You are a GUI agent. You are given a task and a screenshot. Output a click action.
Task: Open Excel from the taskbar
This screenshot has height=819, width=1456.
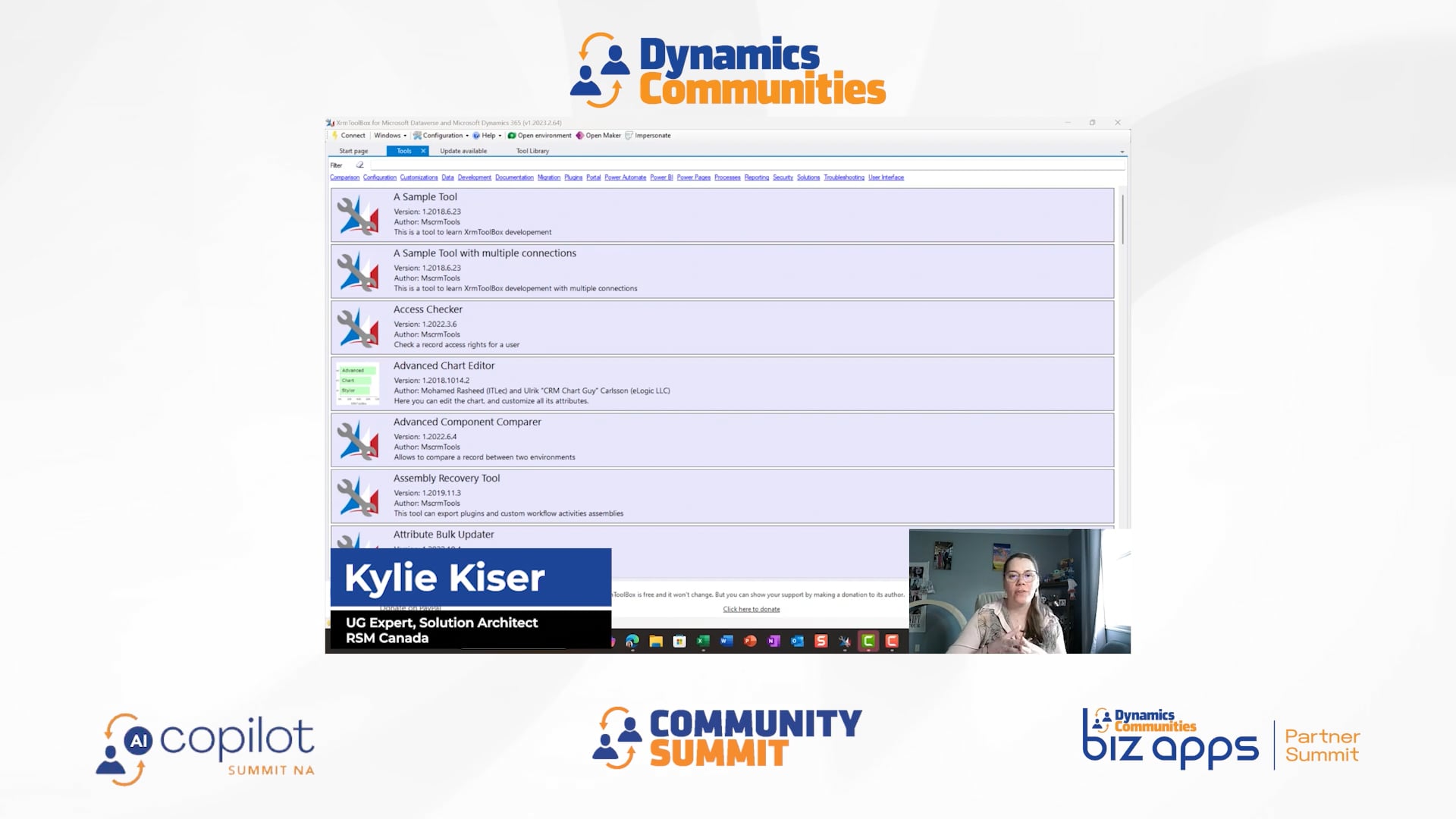(703, 642)
